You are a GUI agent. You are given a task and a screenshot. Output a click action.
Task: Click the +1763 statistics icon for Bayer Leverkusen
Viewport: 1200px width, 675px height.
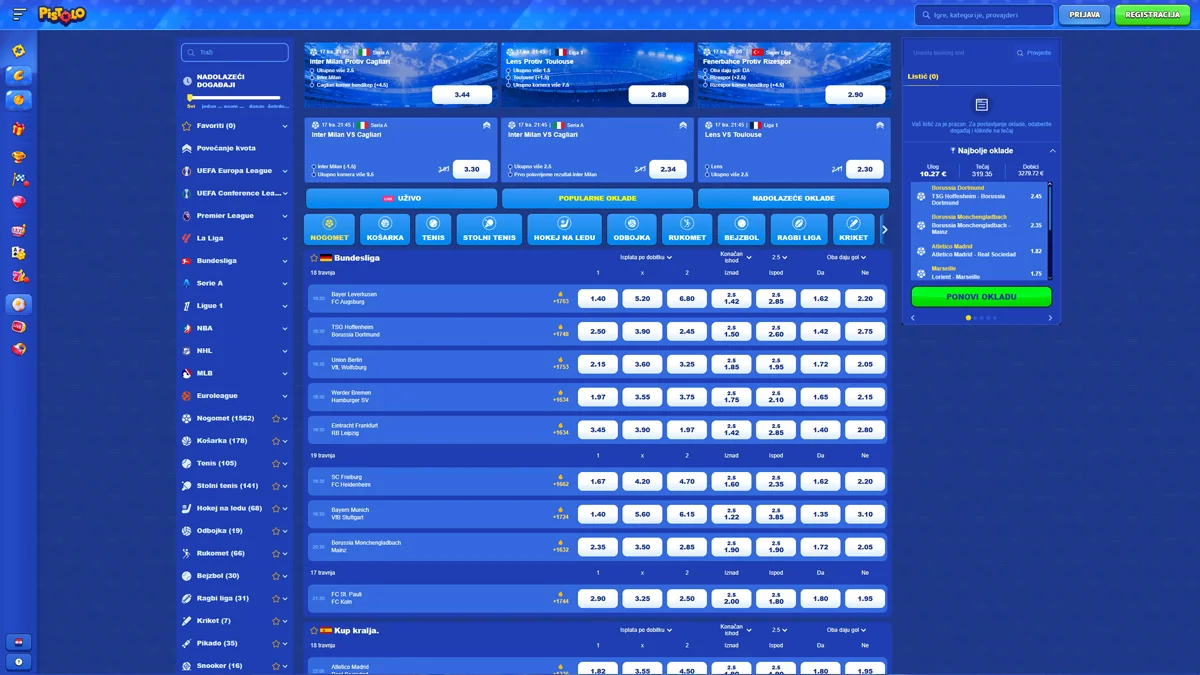[561, 298]
